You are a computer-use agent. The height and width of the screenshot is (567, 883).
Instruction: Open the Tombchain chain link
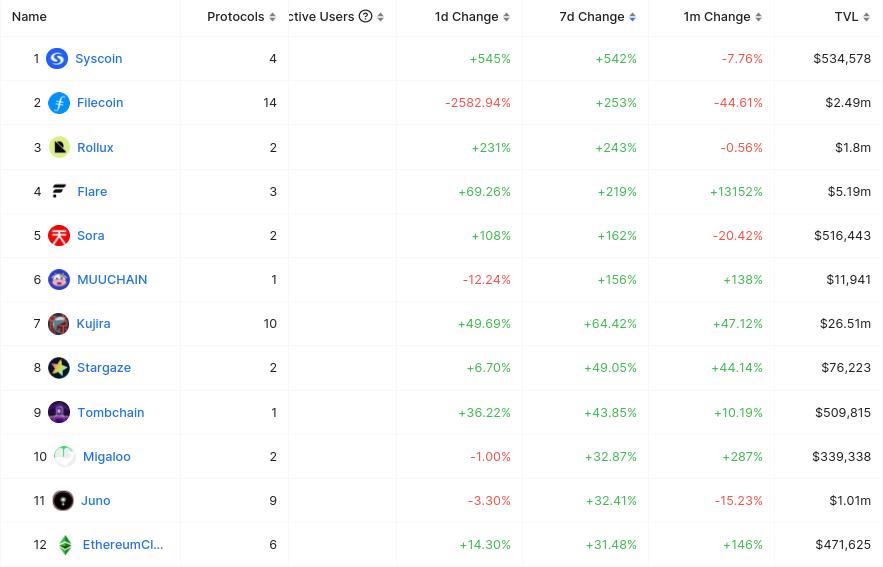(x=110, y=412)
